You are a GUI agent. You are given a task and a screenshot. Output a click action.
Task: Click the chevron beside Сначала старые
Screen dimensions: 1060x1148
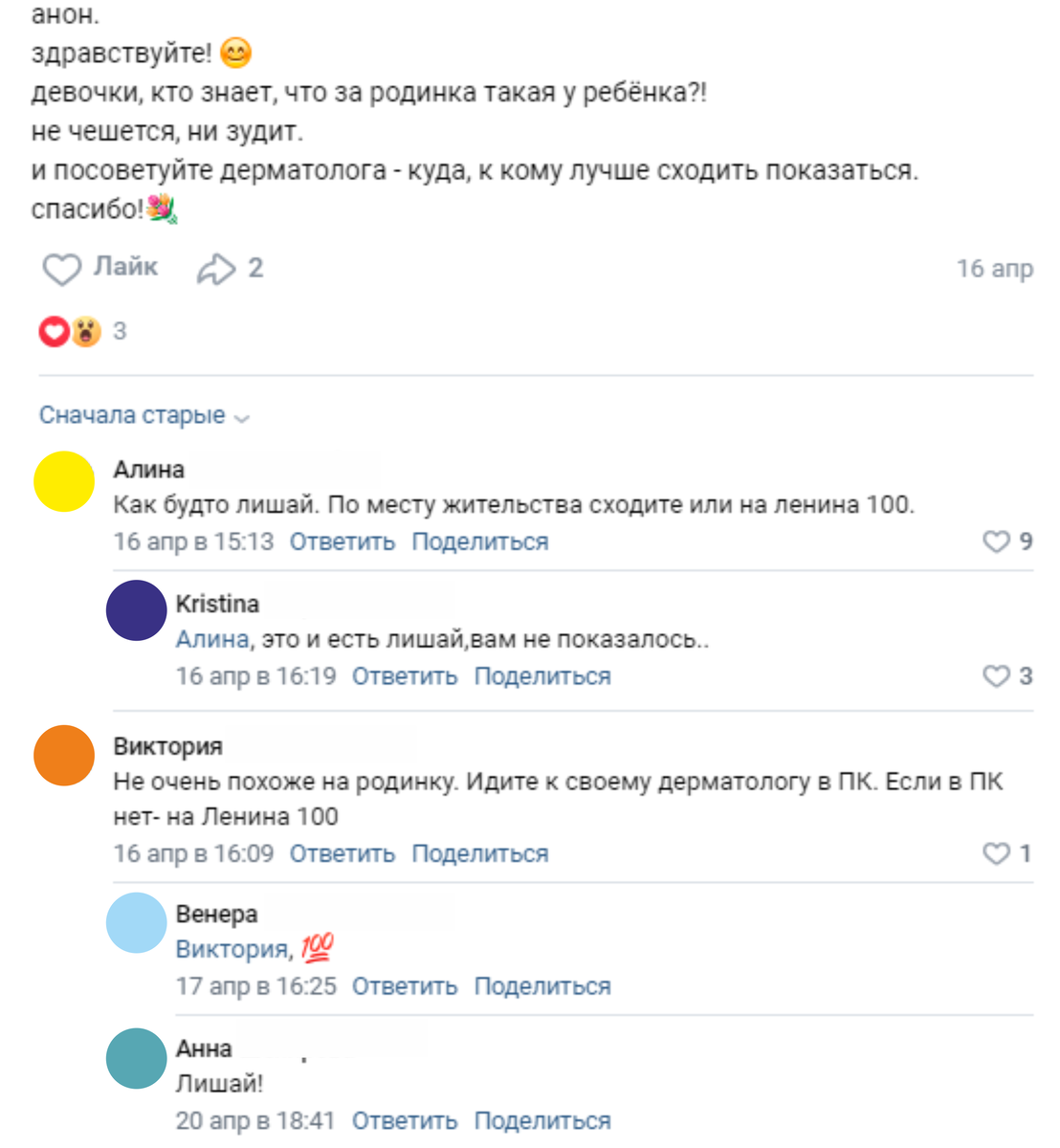point(239,417)
